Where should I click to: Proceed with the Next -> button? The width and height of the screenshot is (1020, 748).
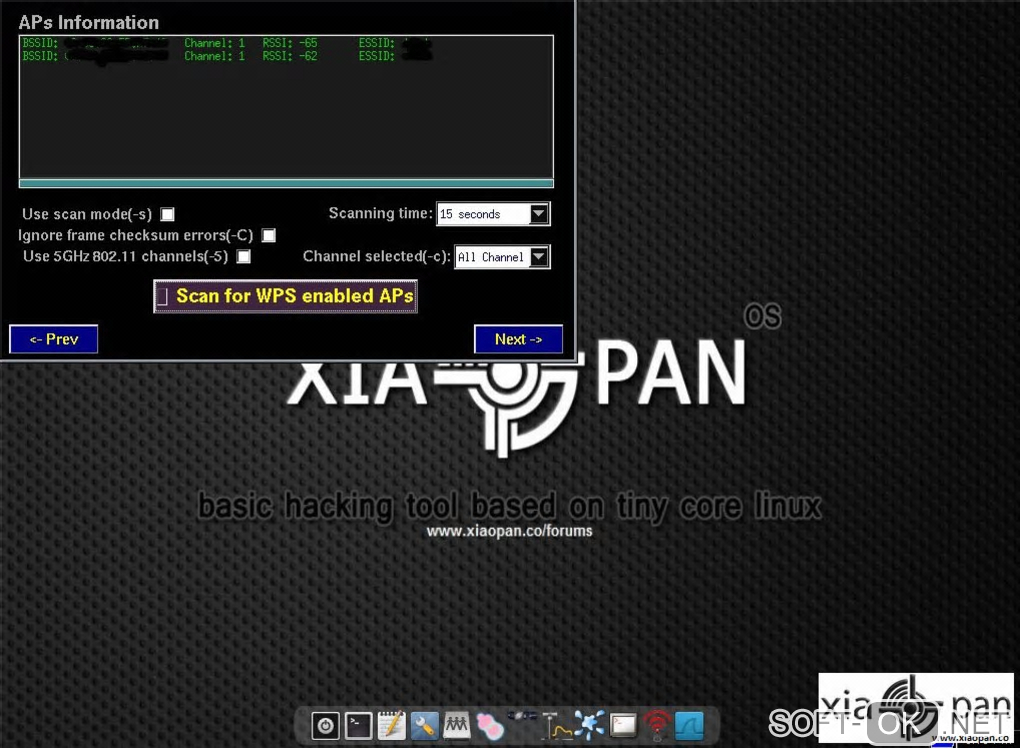pyautogui.click(x=518, y=339)
